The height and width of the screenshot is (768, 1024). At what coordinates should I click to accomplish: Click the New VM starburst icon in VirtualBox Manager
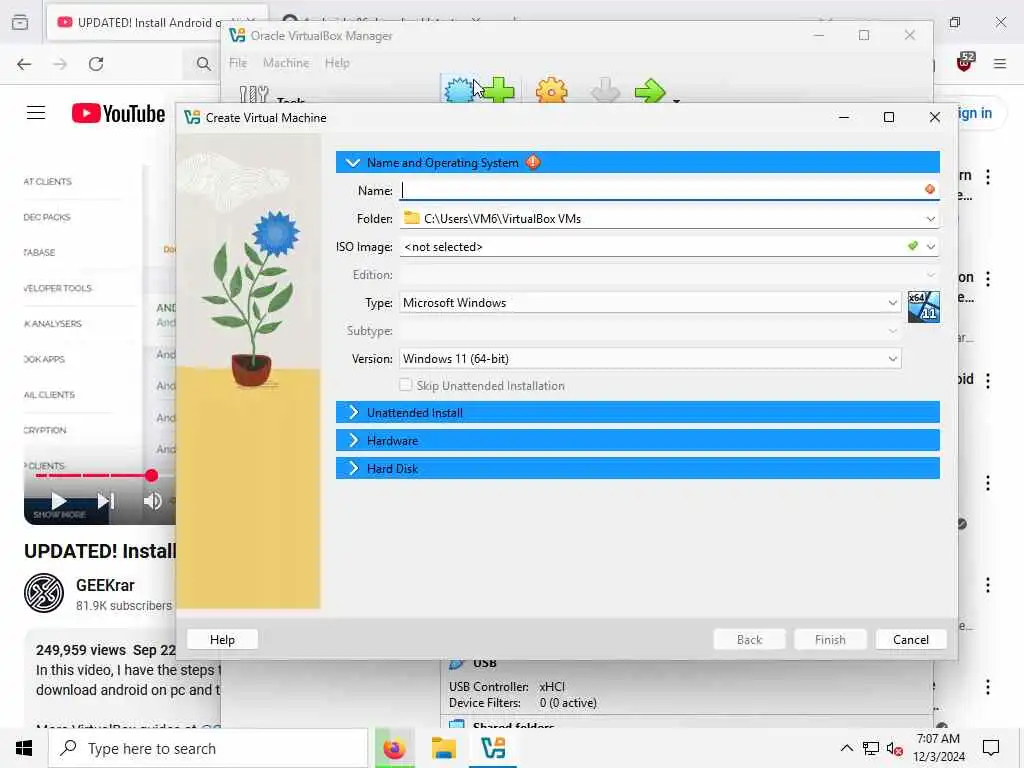pos(459,91)
